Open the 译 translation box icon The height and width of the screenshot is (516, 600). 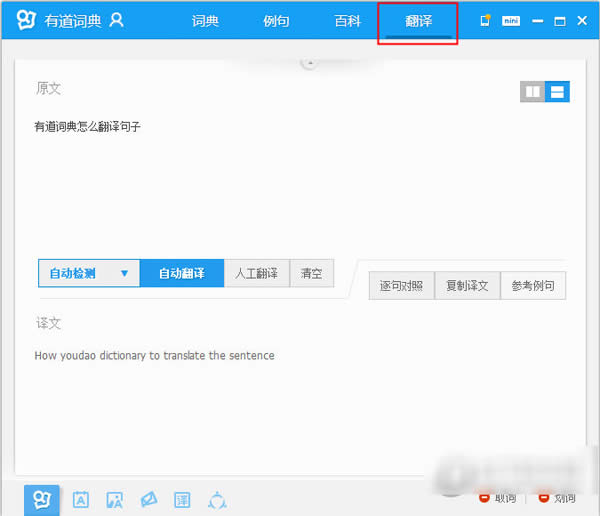(x=182, y=500)
